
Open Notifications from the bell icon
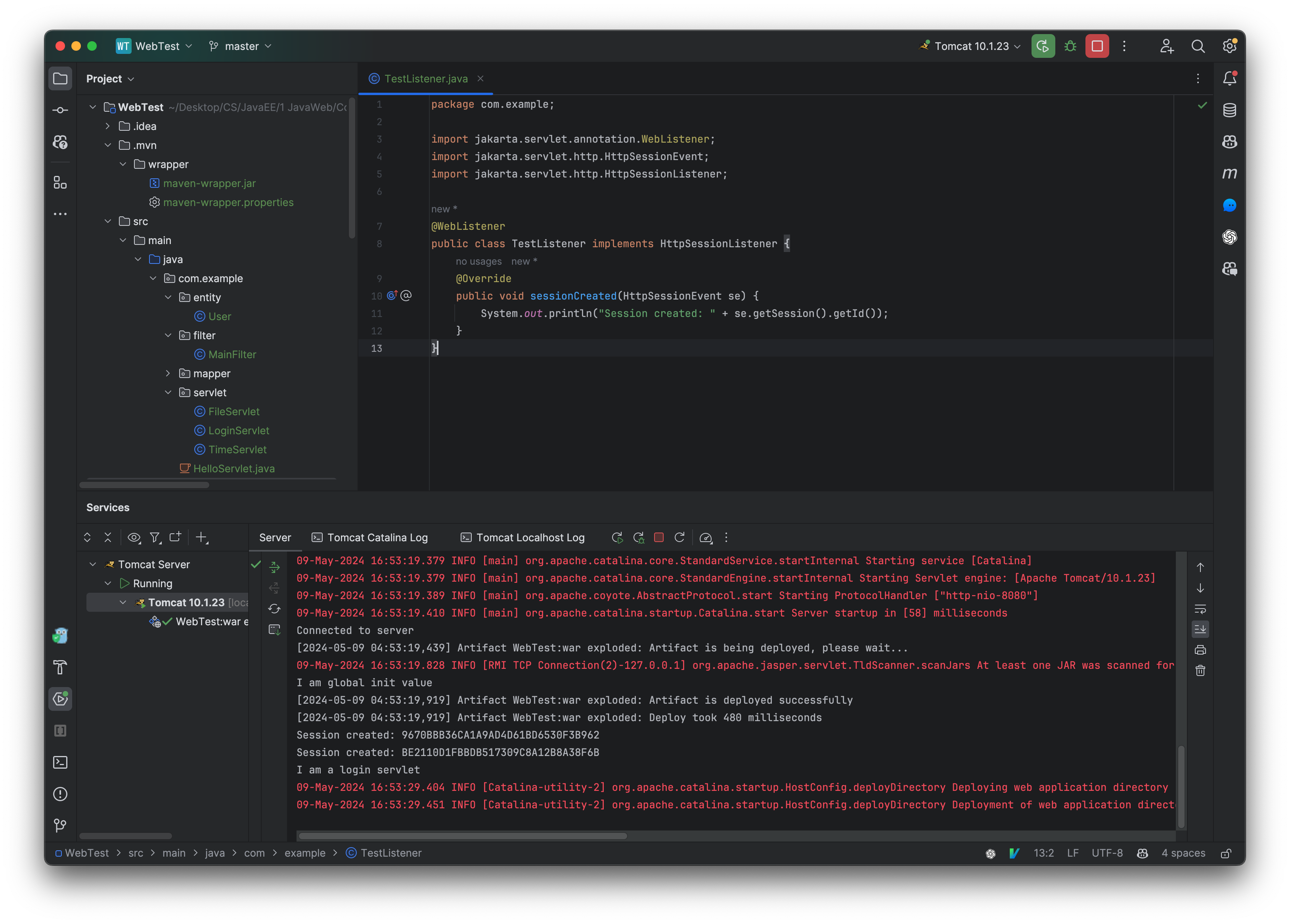(x=1230, y=78)
